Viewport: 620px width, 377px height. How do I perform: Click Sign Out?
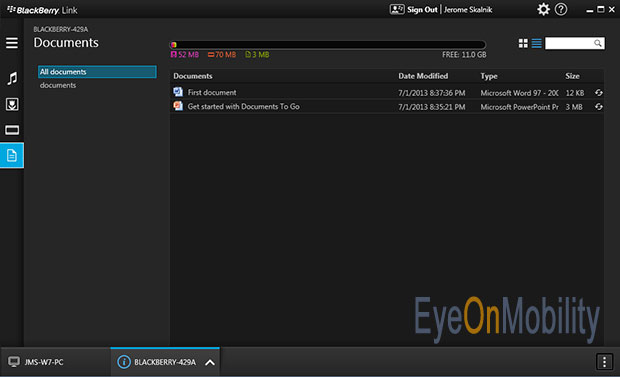point(422,9)
